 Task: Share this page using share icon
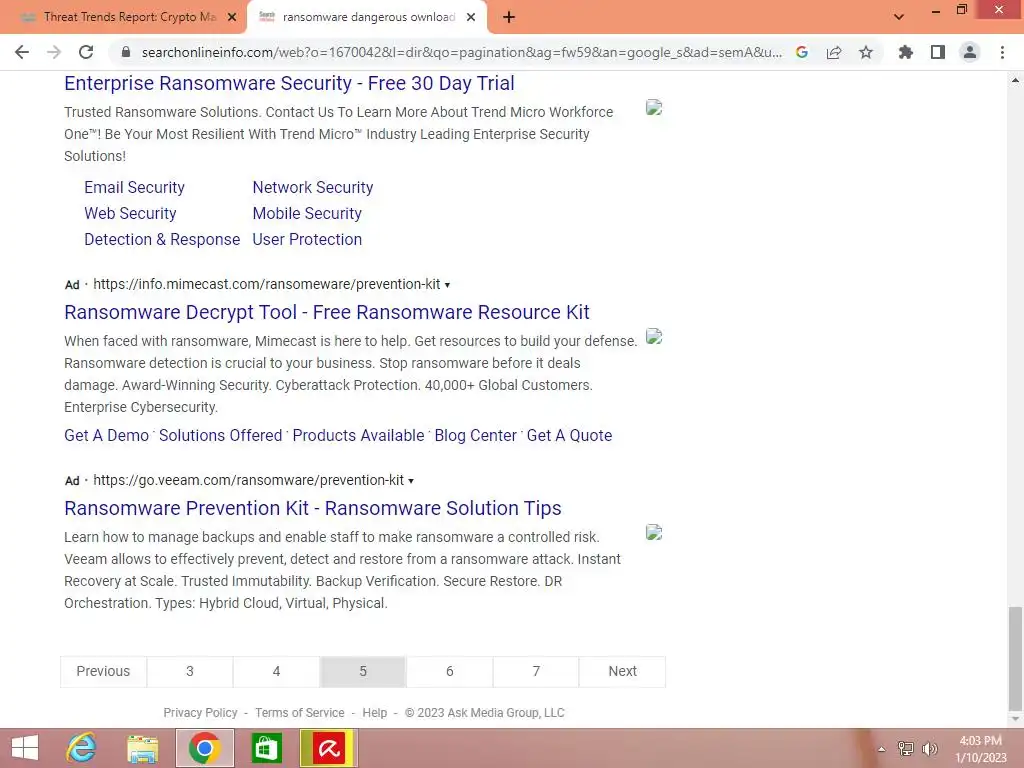[x=834, y=52]
